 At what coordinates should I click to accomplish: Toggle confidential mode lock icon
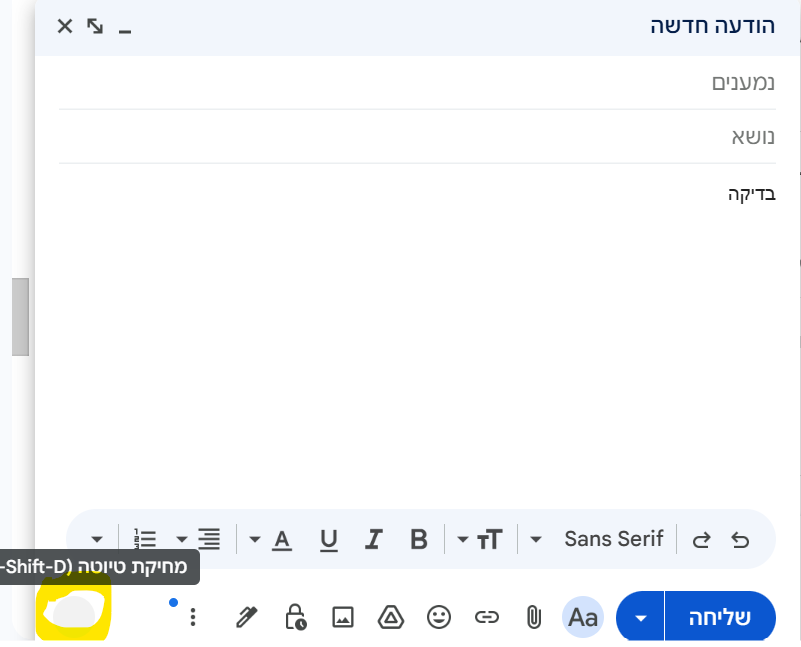point(295,617)
